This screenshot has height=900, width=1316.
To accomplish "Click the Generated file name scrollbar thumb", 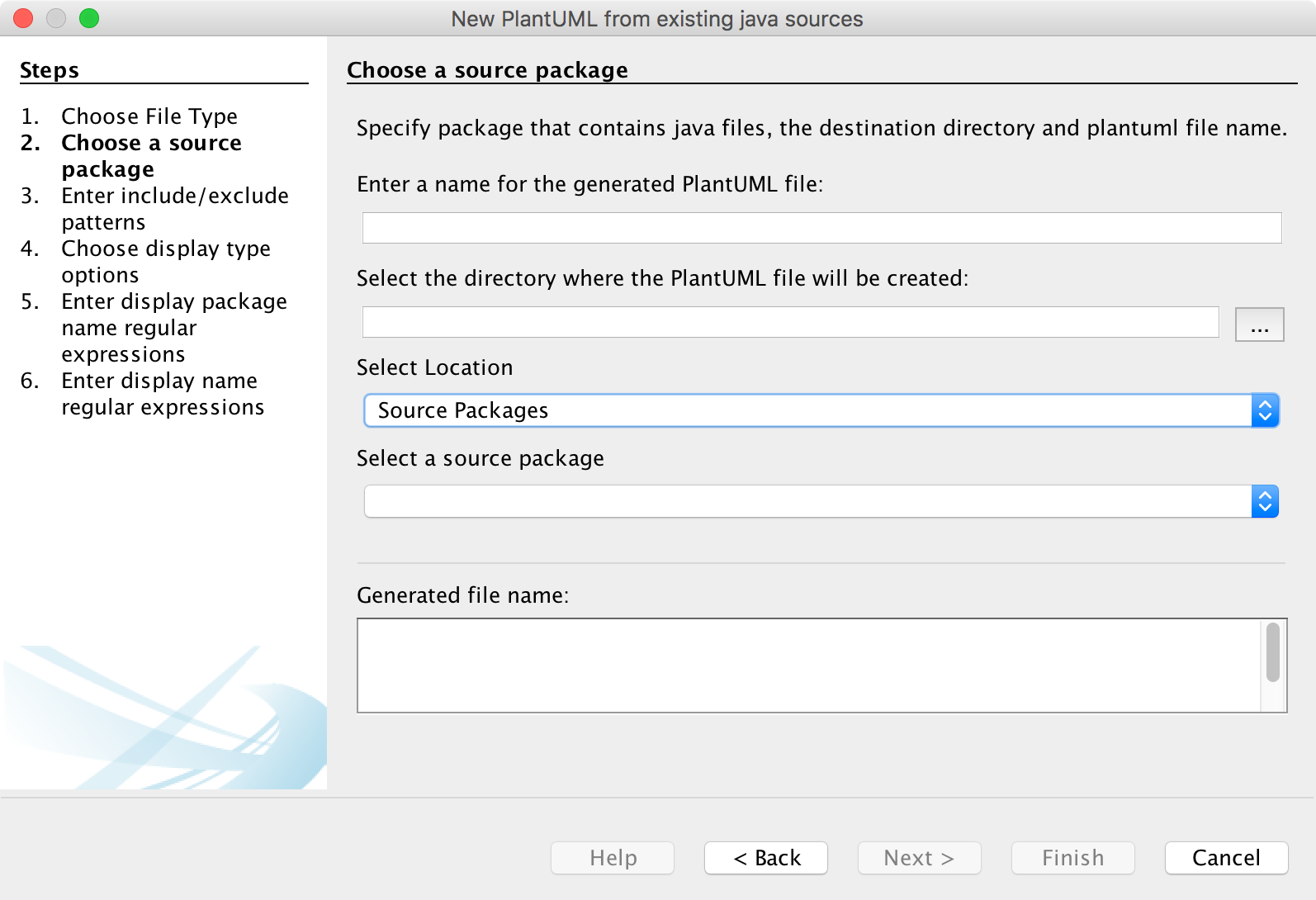I will [1273, 652].
